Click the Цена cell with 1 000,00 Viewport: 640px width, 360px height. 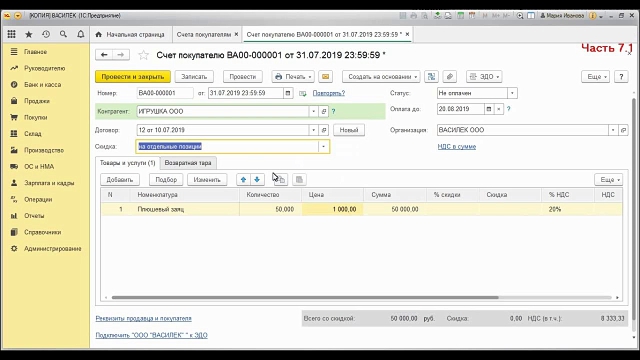point(332,209)
